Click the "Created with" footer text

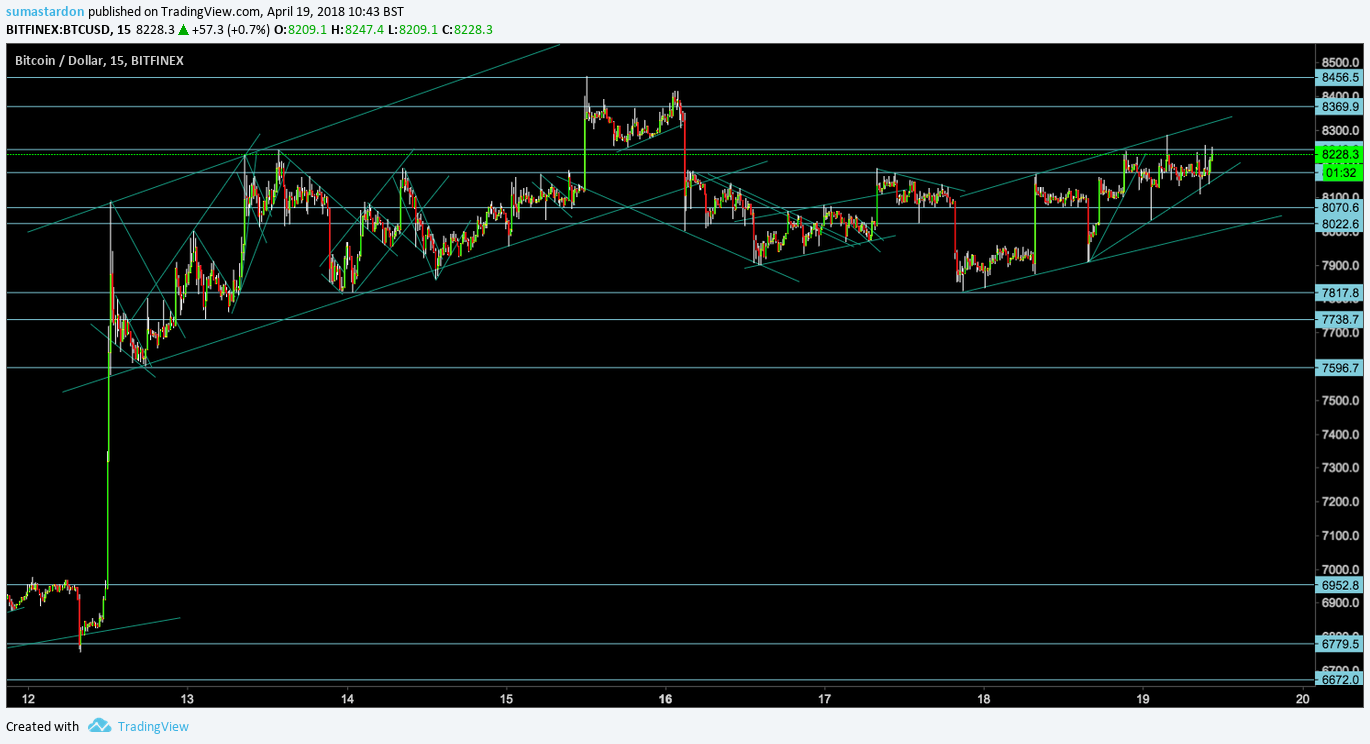point(43,727)
